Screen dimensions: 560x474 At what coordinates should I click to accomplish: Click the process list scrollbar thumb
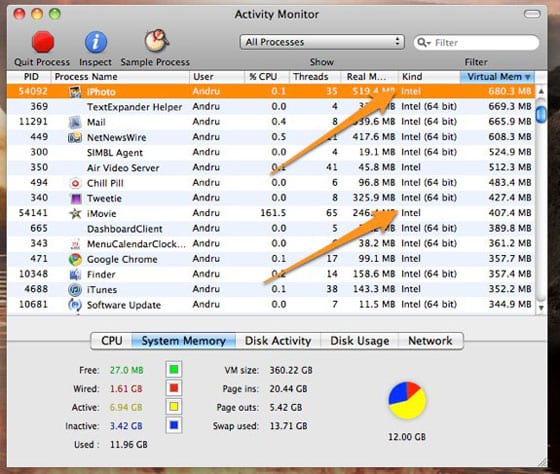coord(541,114)
